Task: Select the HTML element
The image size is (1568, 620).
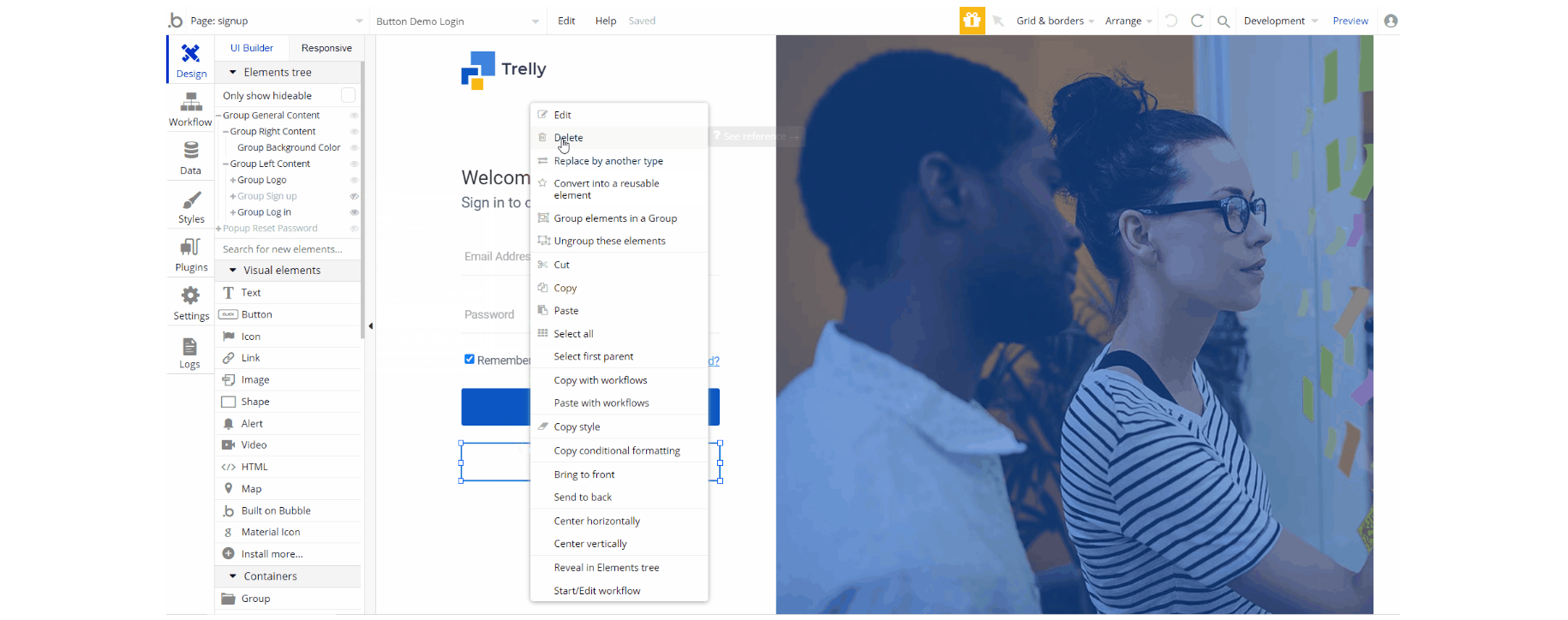Action: click(x=289, y=467)
